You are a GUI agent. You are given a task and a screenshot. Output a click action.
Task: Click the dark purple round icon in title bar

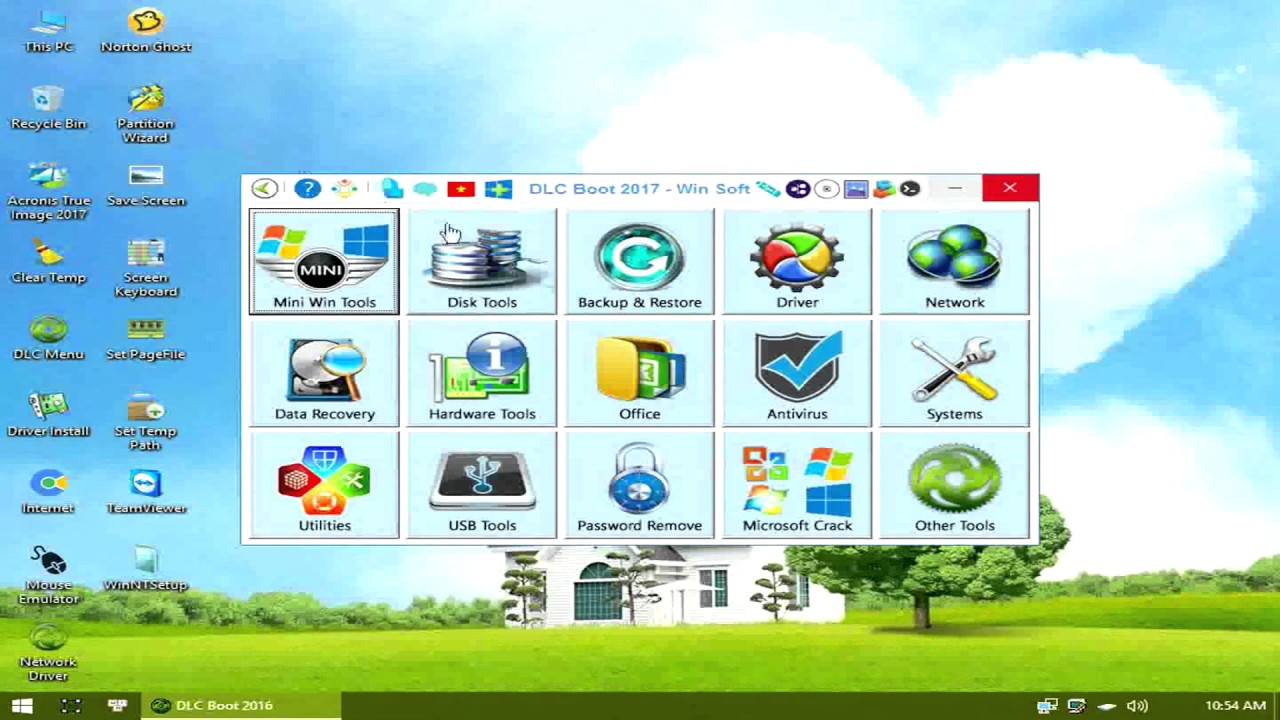coord(797,189)
